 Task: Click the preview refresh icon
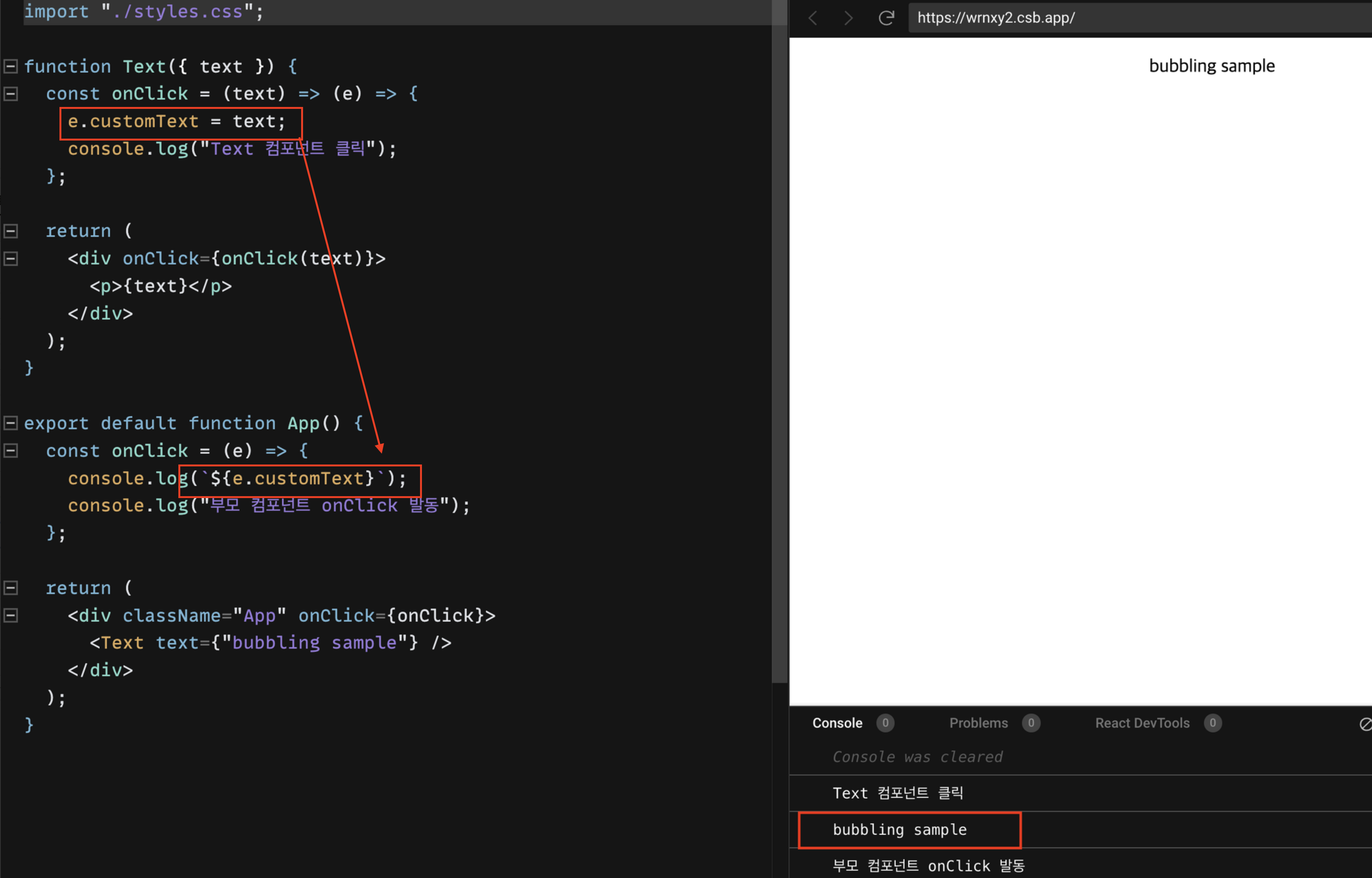[886, 18]
